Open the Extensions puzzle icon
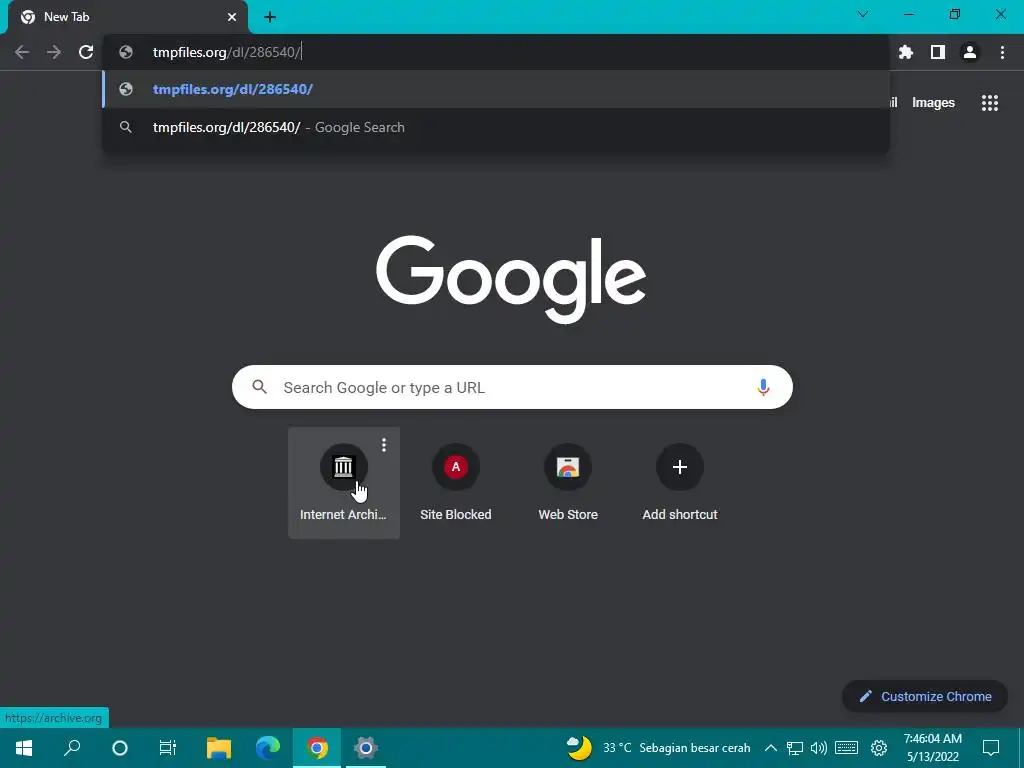 point(906,52)
